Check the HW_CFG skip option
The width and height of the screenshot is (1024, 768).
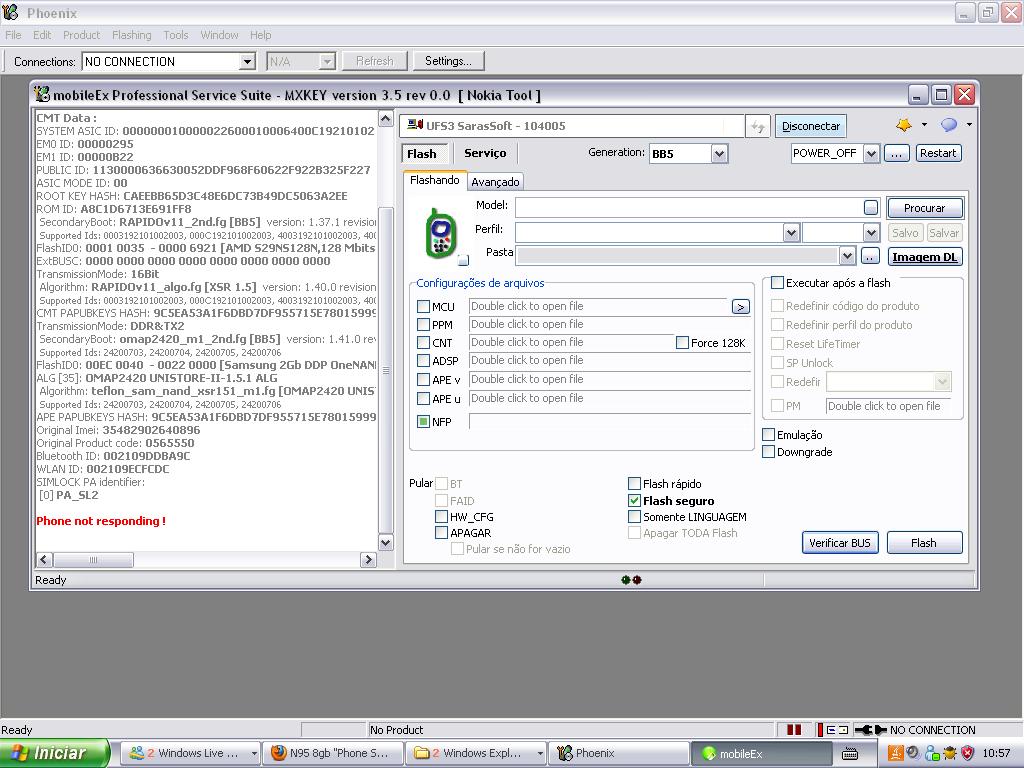[x=441, y=517]
